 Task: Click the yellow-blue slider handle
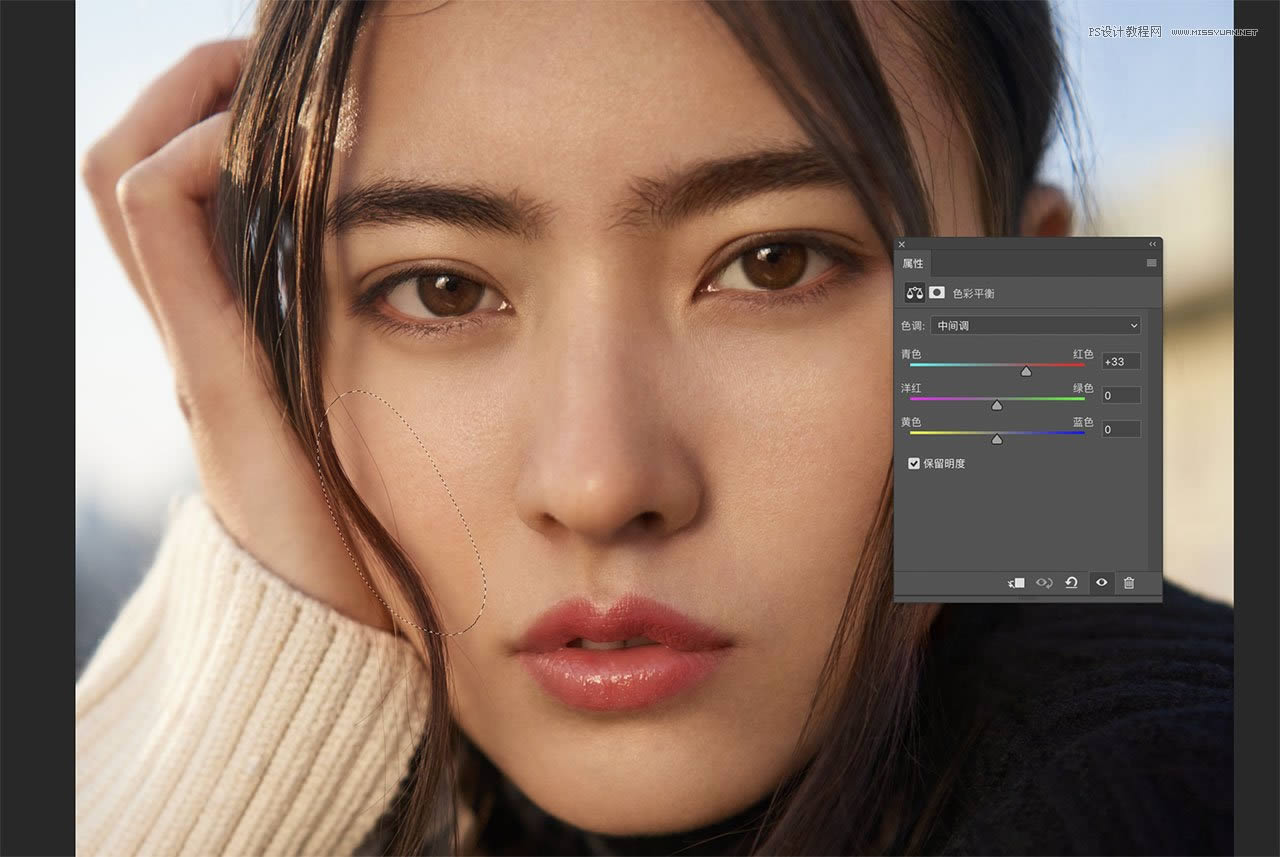point(997,439)
